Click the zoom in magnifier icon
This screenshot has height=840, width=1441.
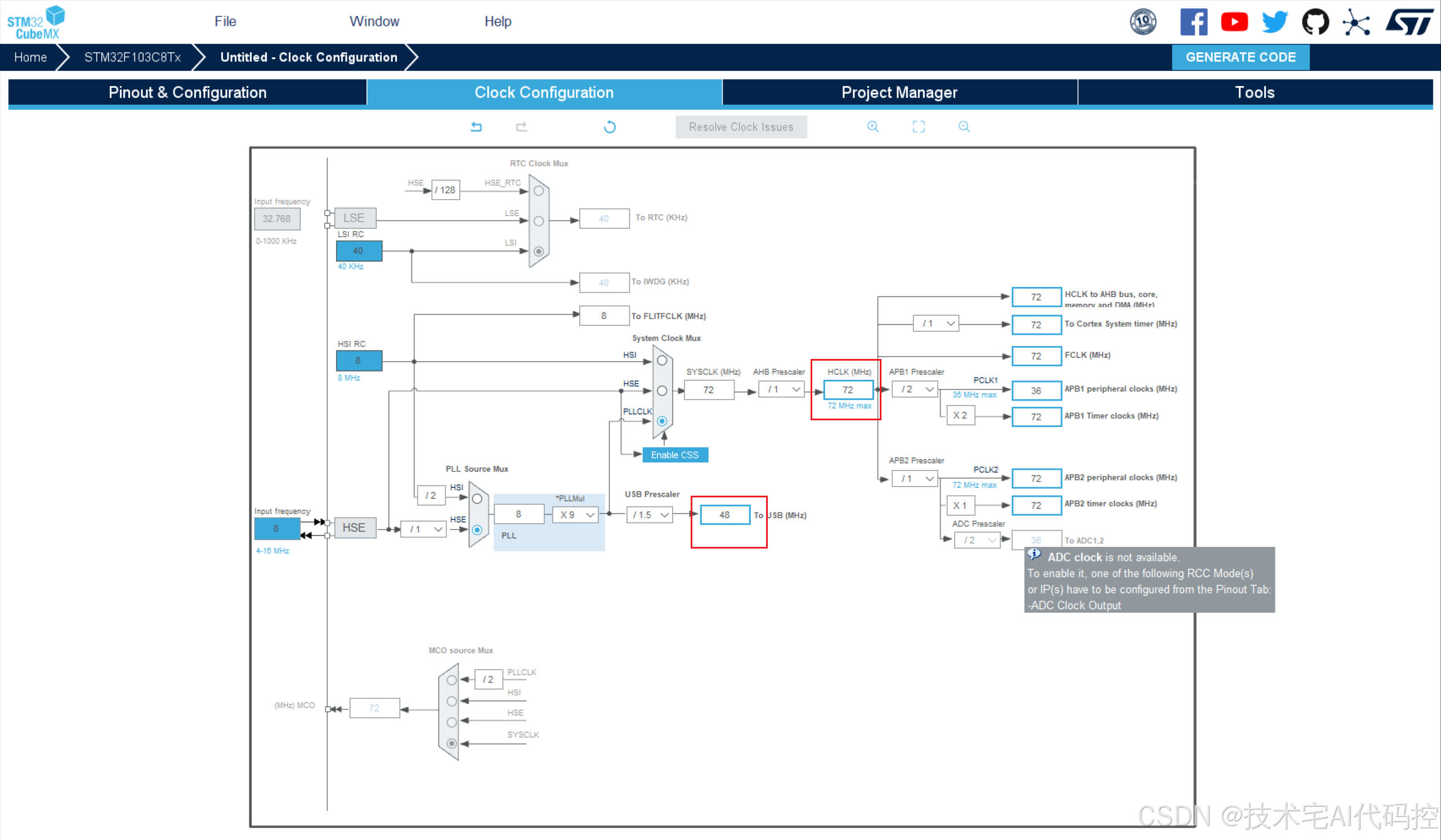pyautogui.click(x=872, y=127)
